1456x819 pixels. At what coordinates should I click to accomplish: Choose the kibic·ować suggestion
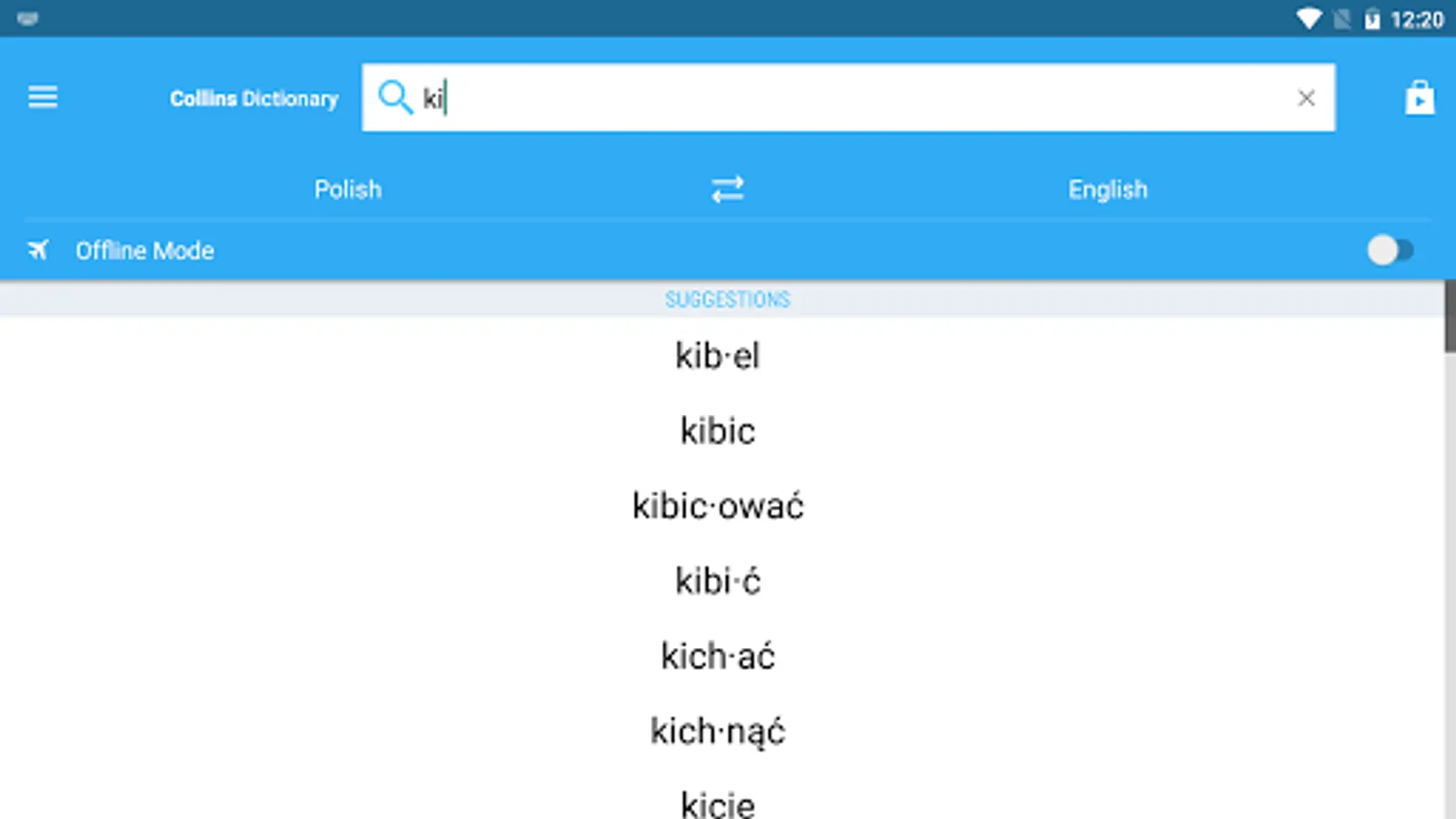717,506
